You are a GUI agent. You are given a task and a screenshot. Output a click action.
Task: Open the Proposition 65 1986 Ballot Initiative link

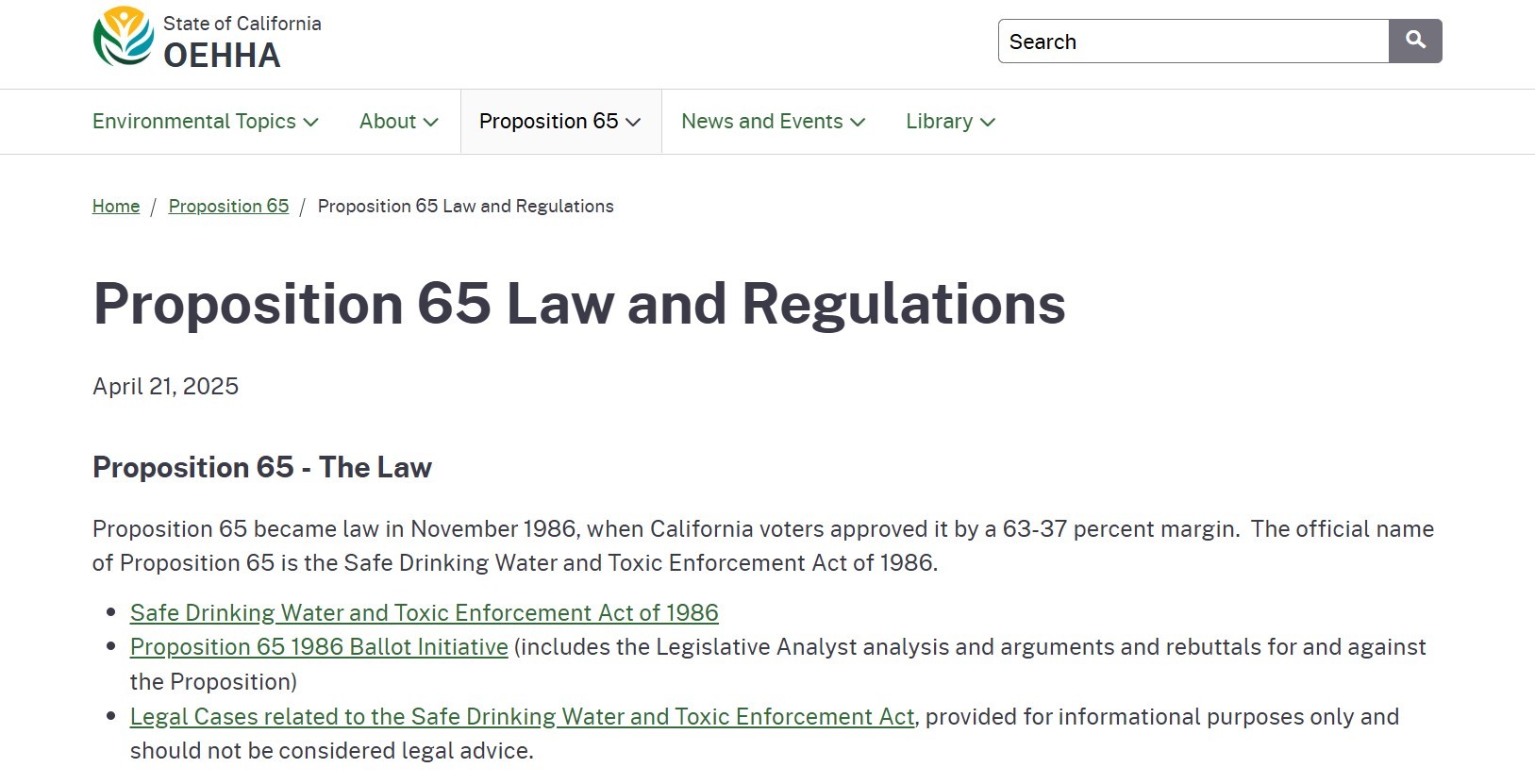pyautogui.click(x=319, y=647)
